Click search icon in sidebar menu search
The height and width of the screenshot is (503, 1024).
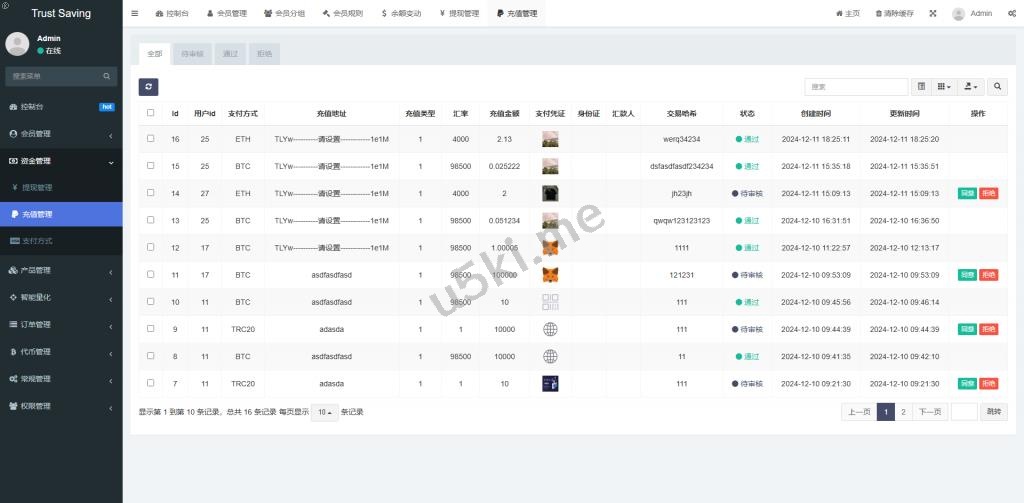click(x=106, y=76)
